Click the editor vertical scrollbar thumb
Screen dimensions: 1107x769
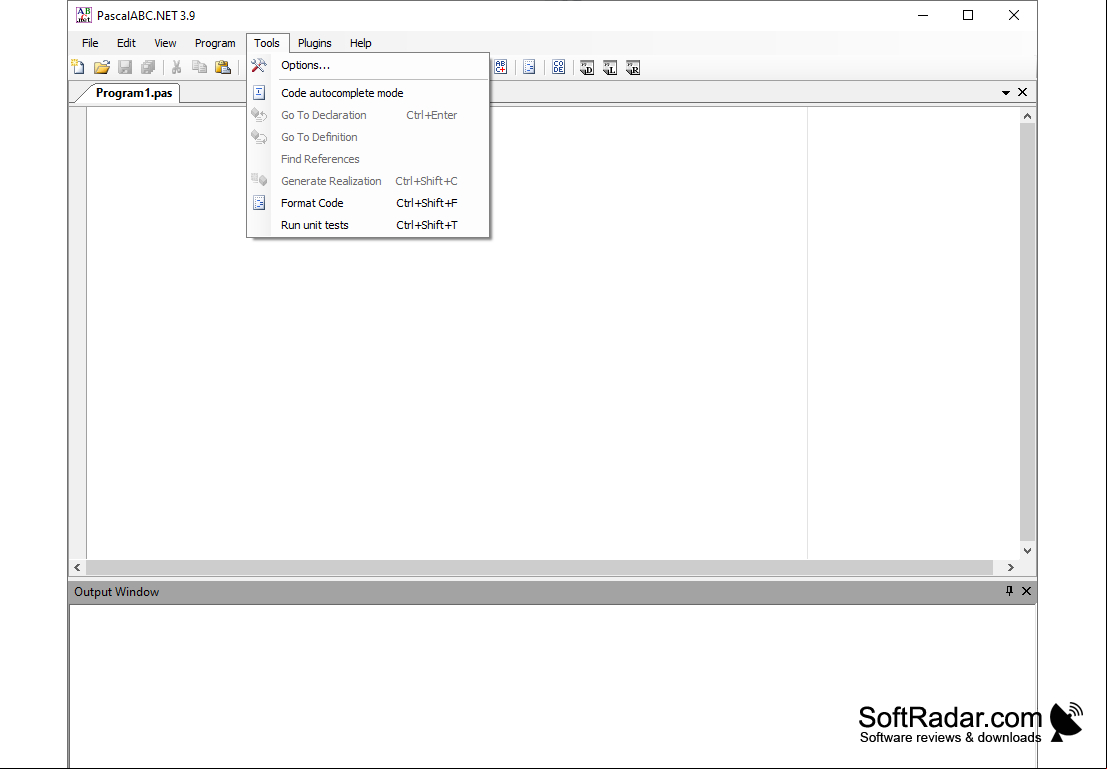(x=1027, y=333)
